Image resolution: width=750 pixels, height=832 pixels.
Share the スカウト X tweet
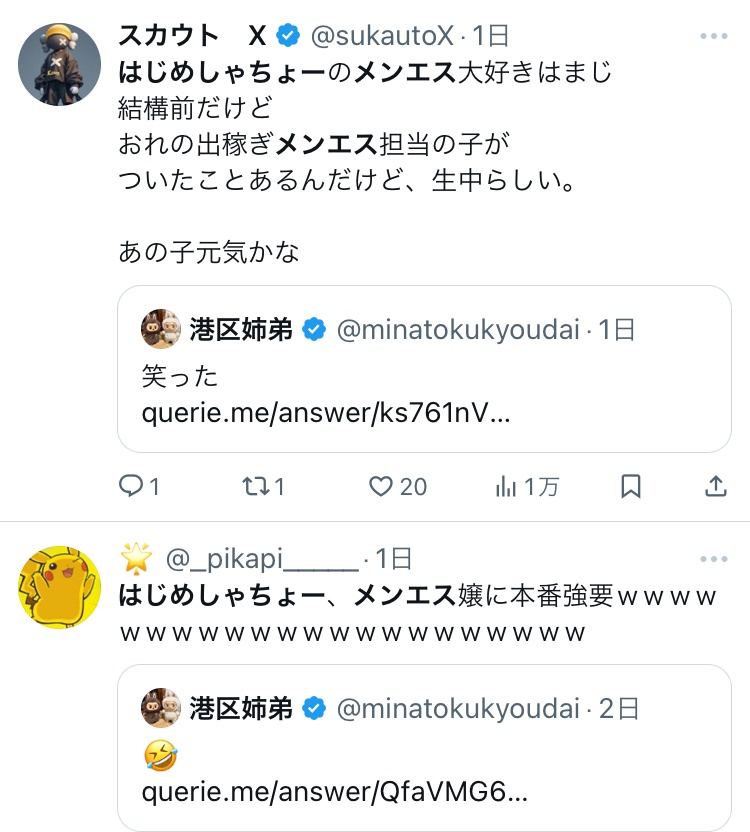(x=715, y=486)
